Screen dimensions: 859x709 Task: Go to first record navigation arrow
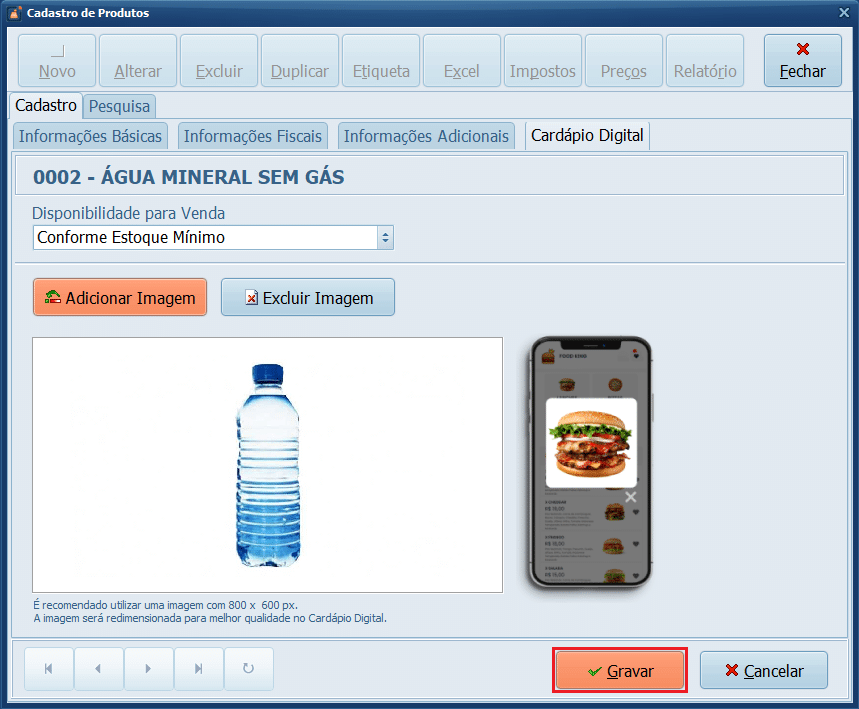(49, 668)
